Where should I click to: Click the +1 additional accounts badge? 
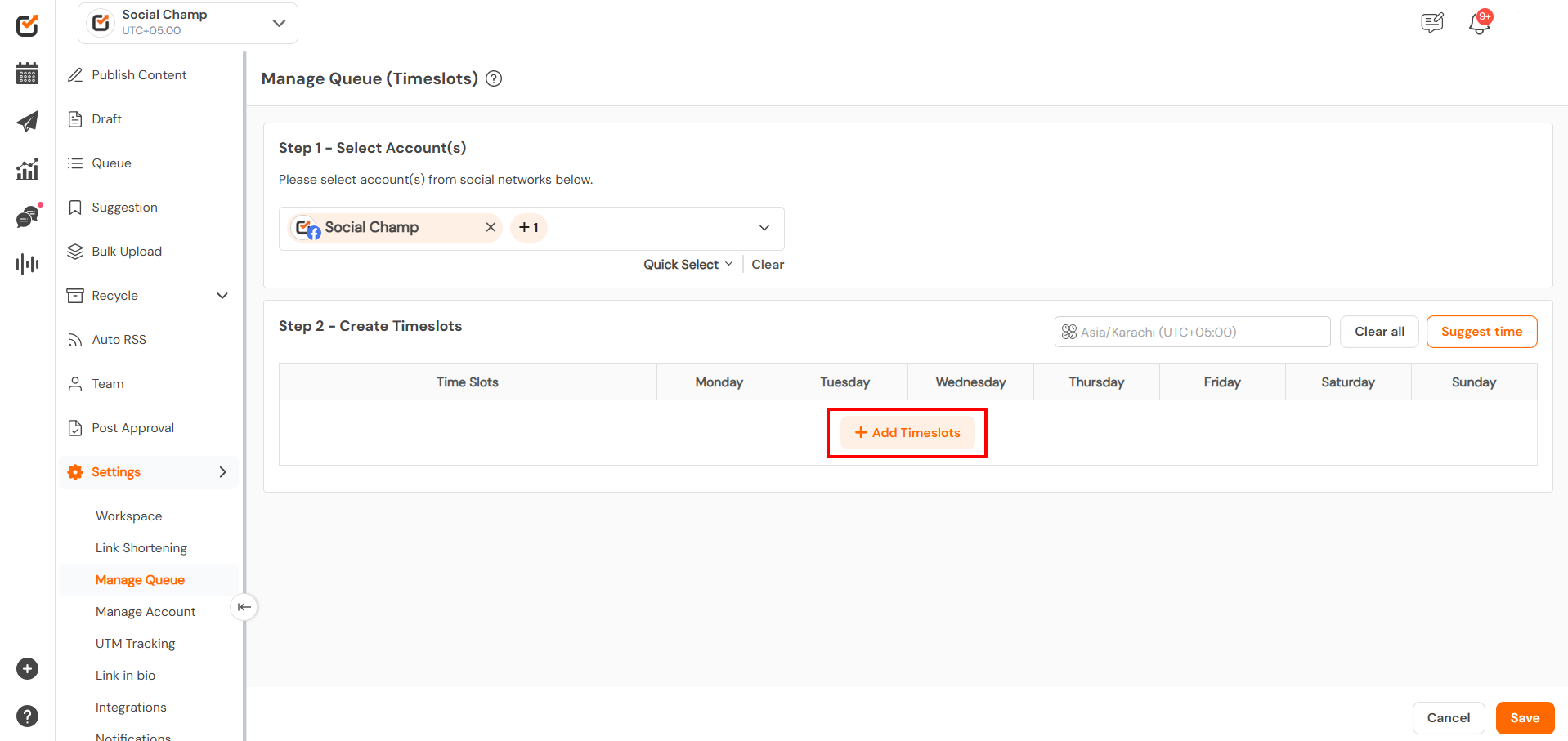click(529, 228)
